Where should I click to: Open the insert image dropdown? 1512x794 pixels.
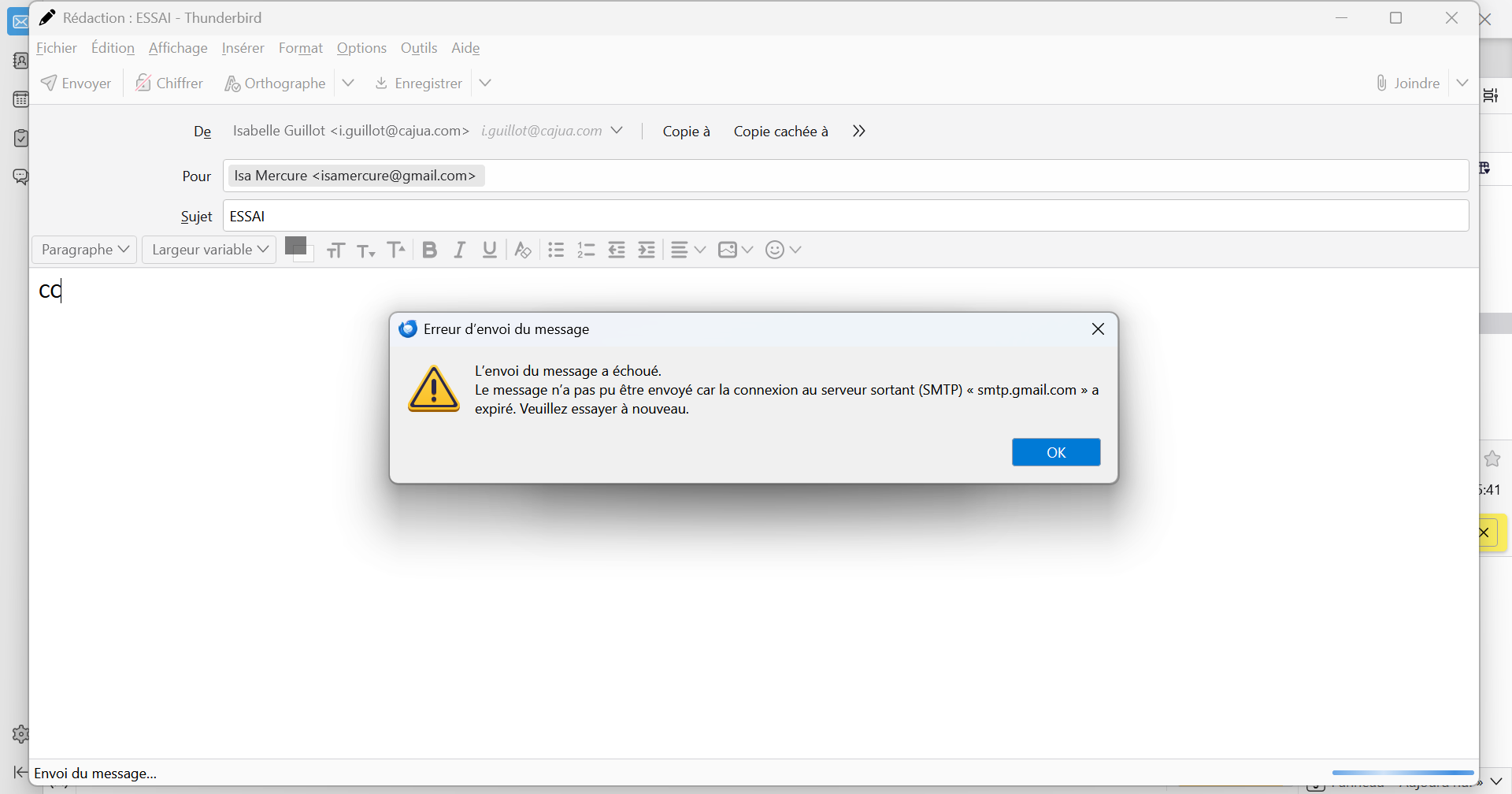pyautogui.click(x=736, y=250)
